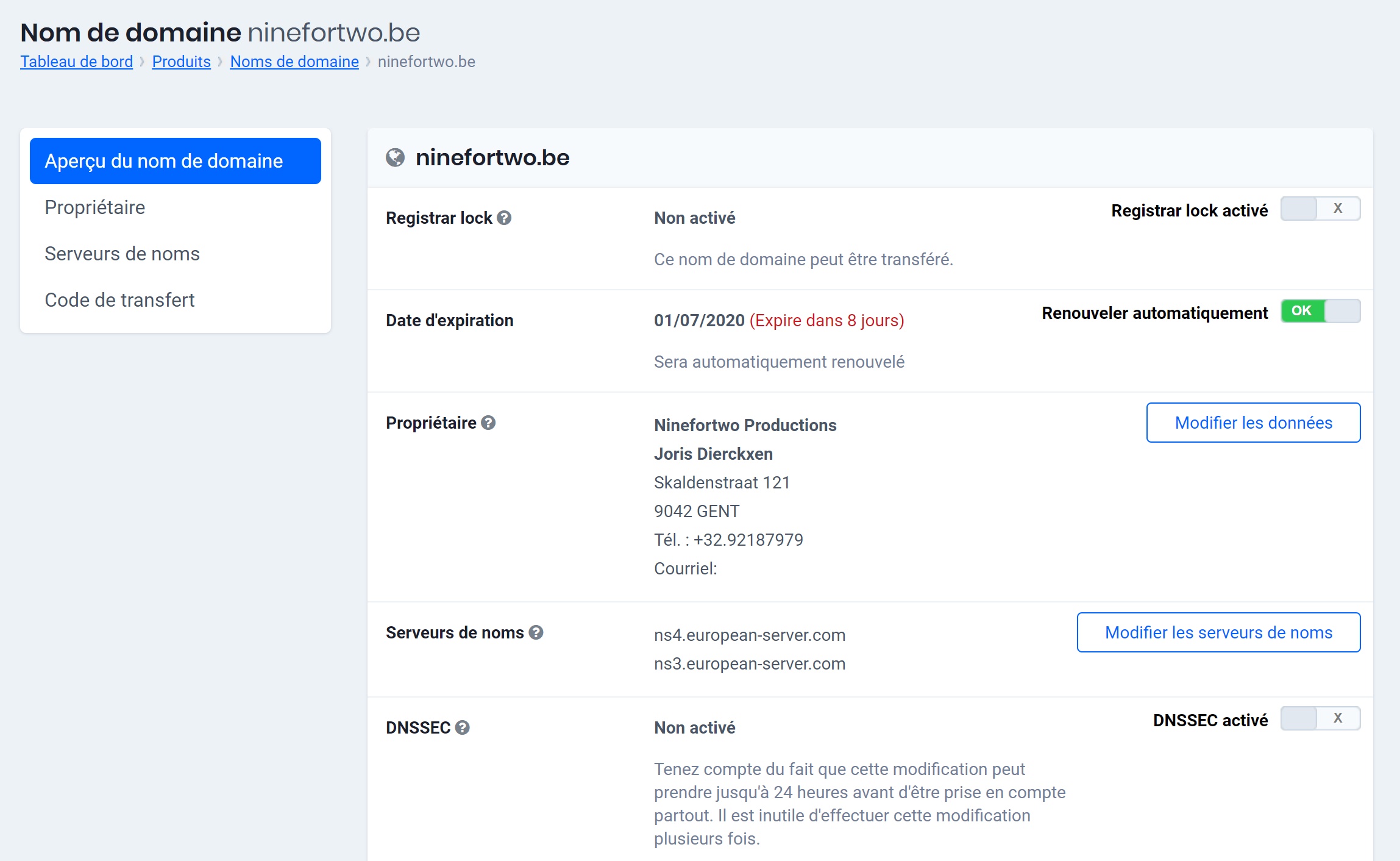Click Modifier les serveurs de noms button
Image resolution: width=1400 pixels, height=861 pixels.
1218,632
